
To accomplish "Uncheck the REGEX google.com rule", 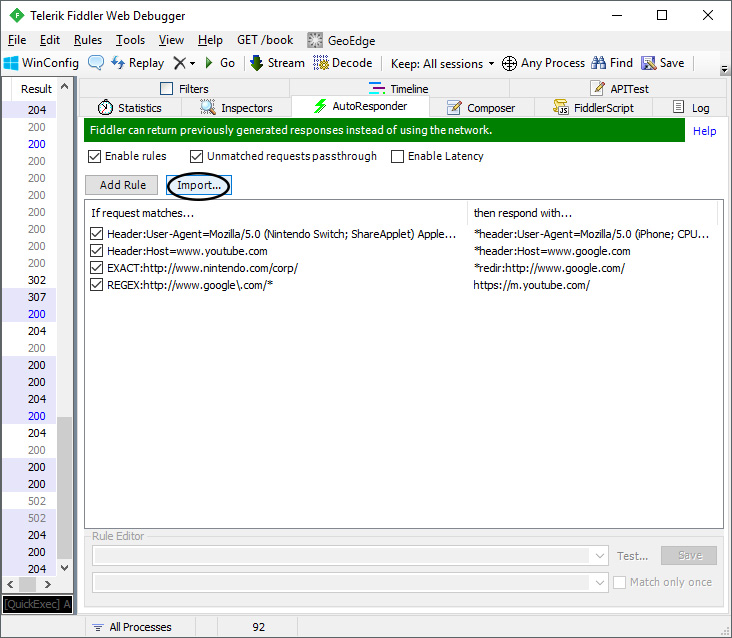I will (96, 284).
